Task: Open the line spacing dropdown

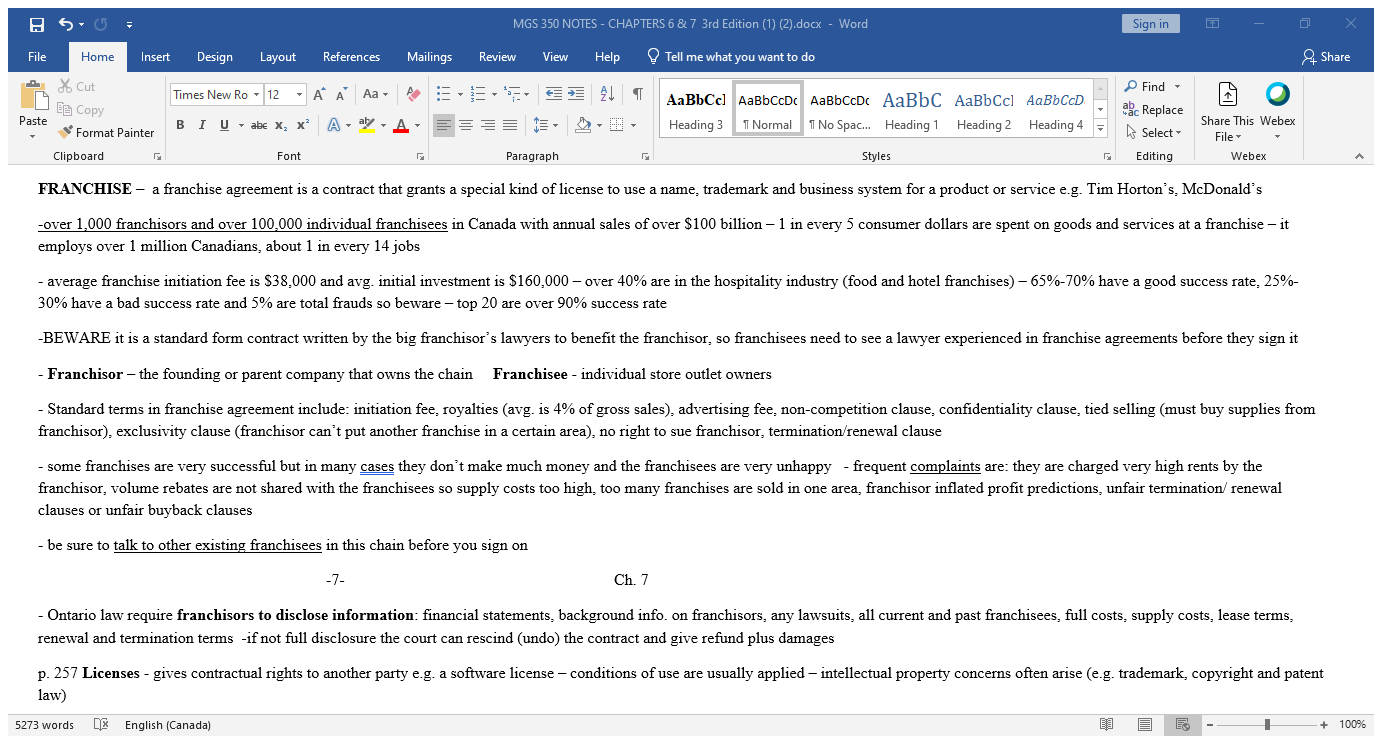Action: tap(545, 125)
